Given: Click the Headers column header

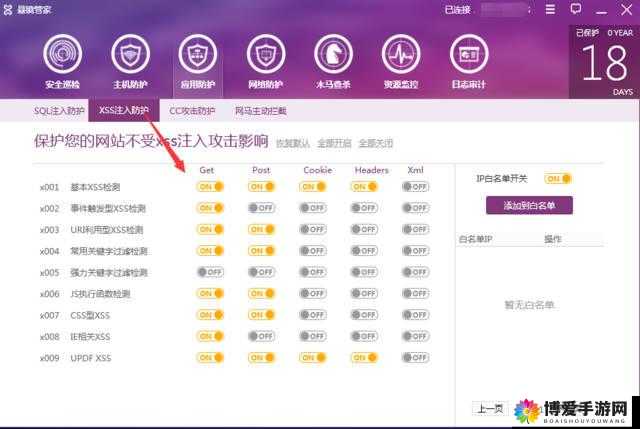Looking at the screenshot, I should click(371, 170).
